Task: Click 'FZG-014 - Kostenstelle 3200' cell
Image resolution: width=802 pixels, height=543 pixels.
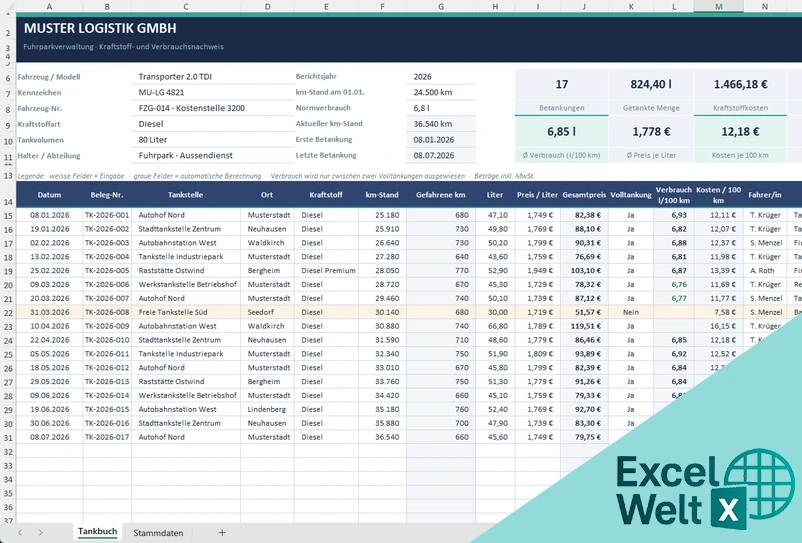Action: click(x=212, y=108)
